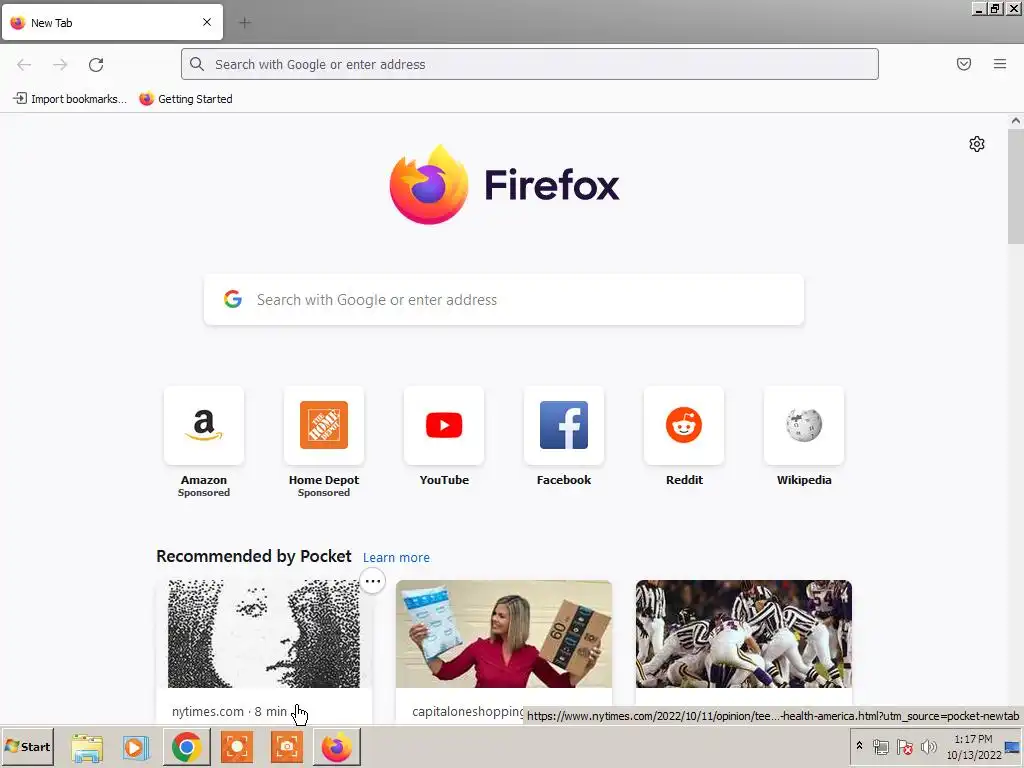Click Learn more link beside Pocket heading
The height and width of the screenshot is (768, 1024).
(x=396, y=558)
